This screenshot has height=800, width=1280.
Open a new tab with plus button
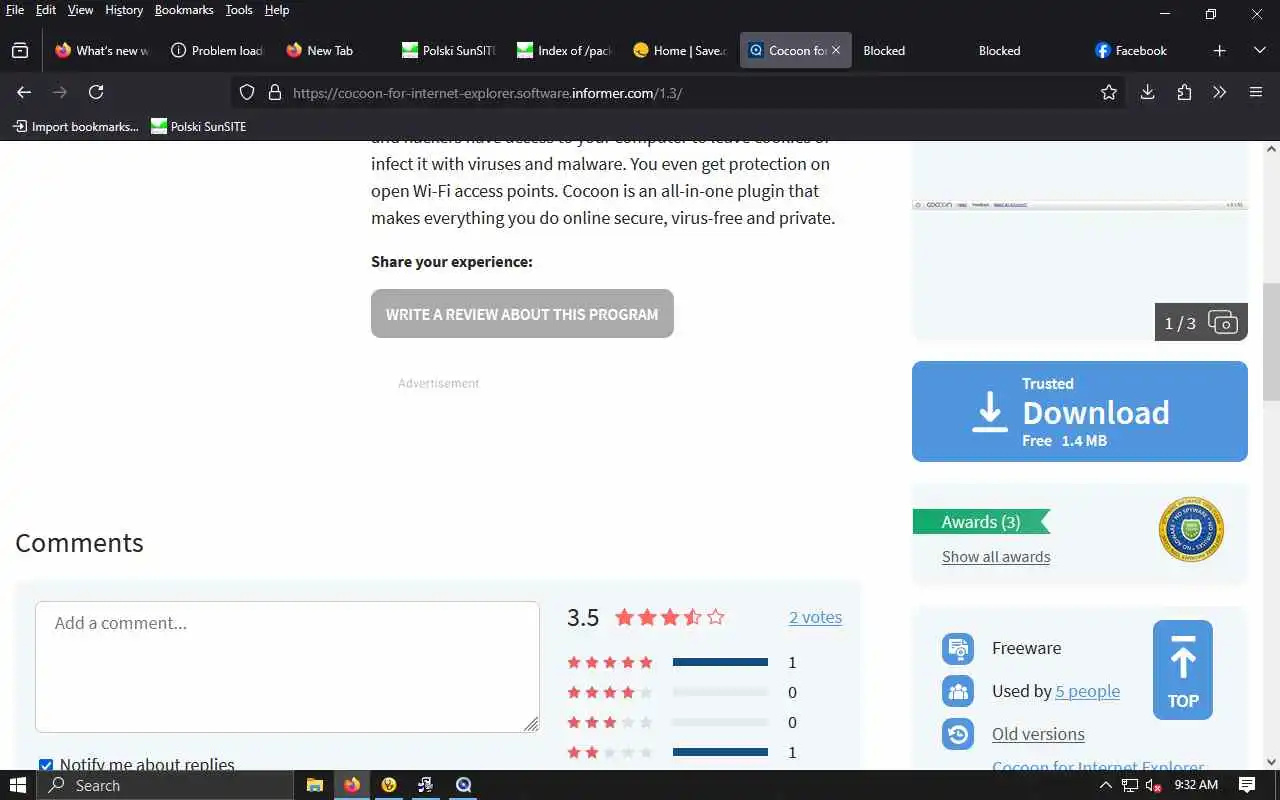[1220, 50]
